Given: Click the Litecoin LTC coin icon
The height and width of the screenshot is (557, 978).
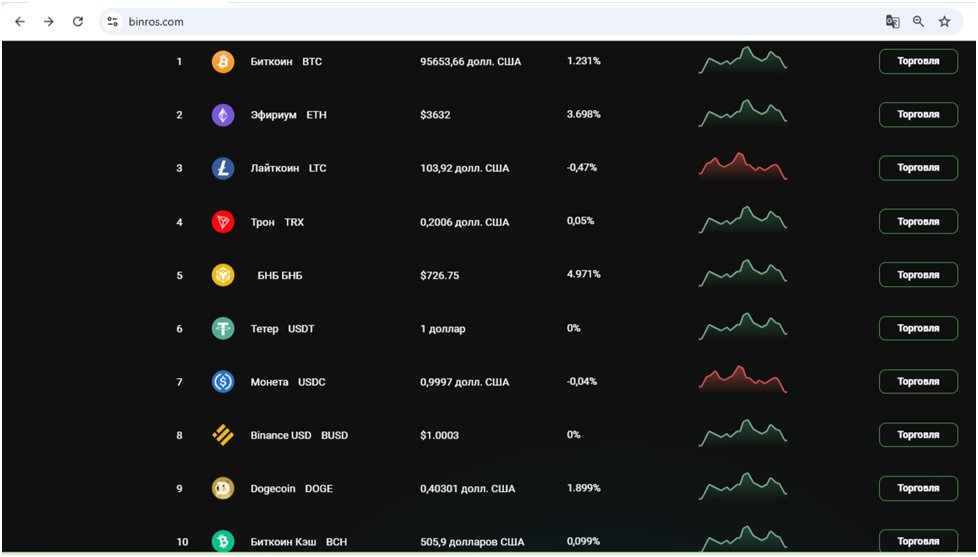Looking at the screenshot, I should (223, 168).
